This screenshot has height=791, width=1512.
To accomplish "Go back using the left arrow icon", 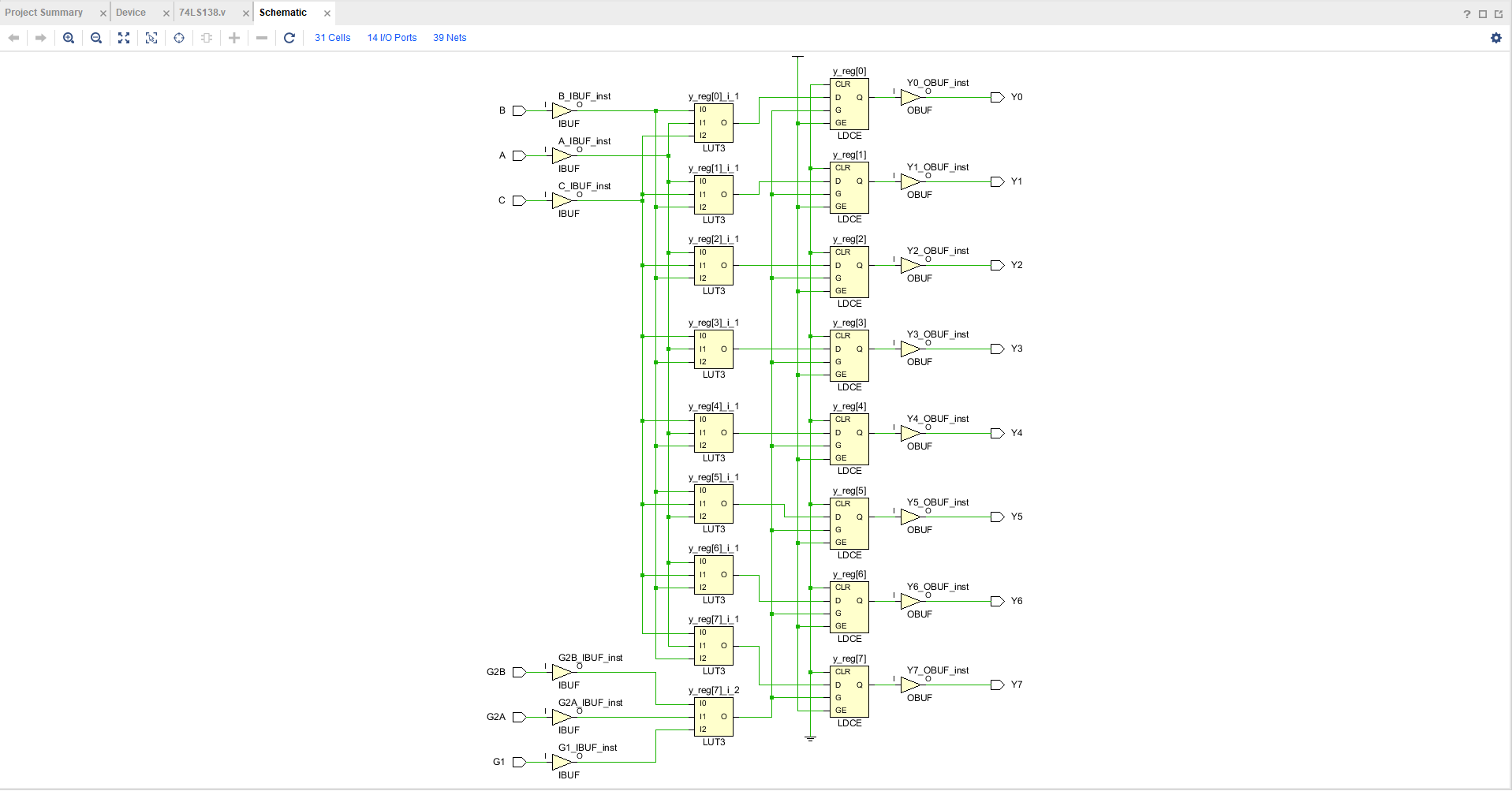I will click(x=13, y=38).
